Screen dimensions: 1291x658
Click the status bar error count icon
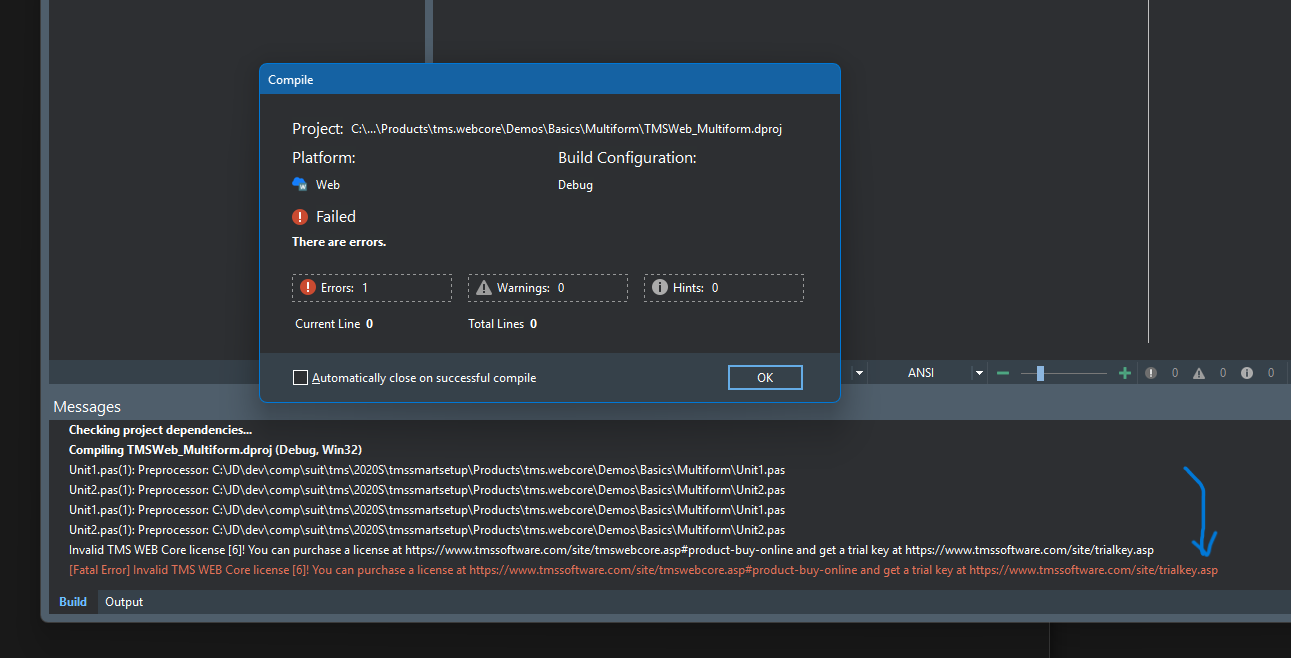pos(1151,373)
